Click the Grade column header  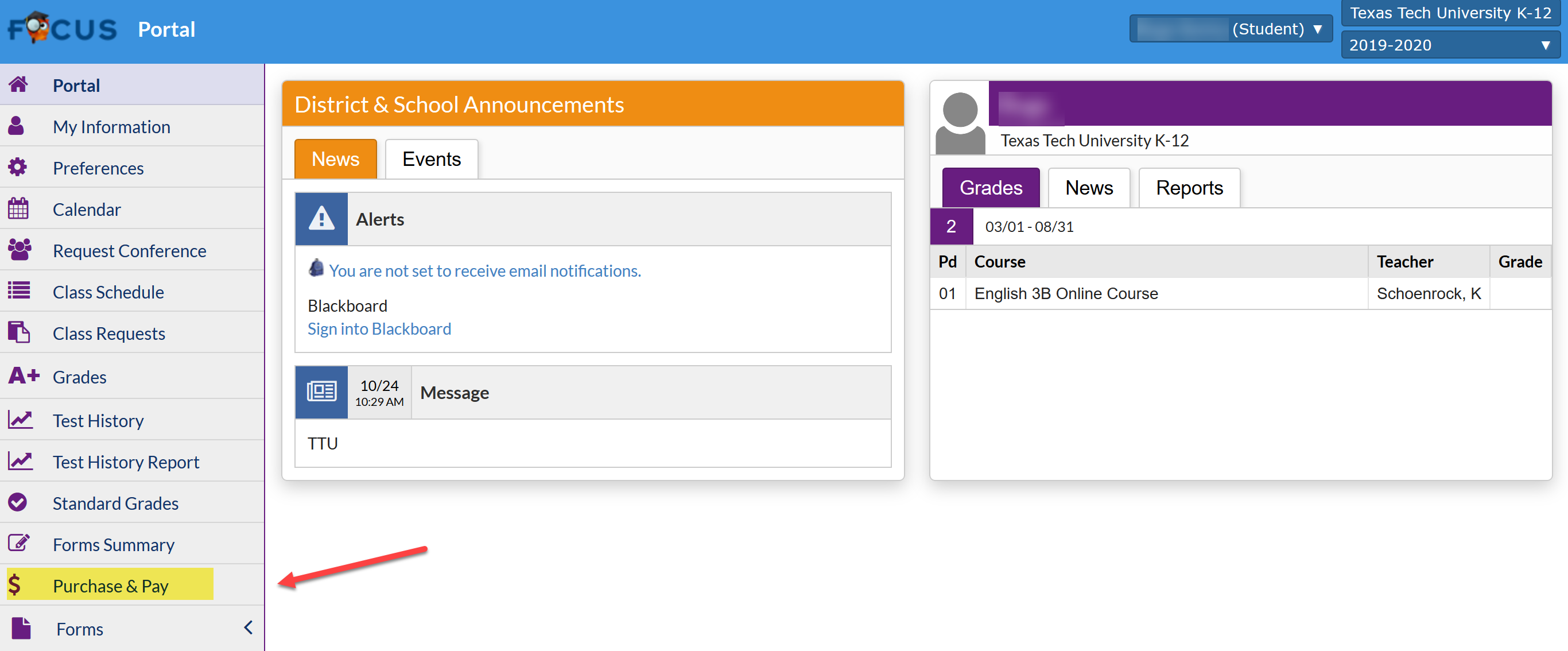coord(1520,261)
